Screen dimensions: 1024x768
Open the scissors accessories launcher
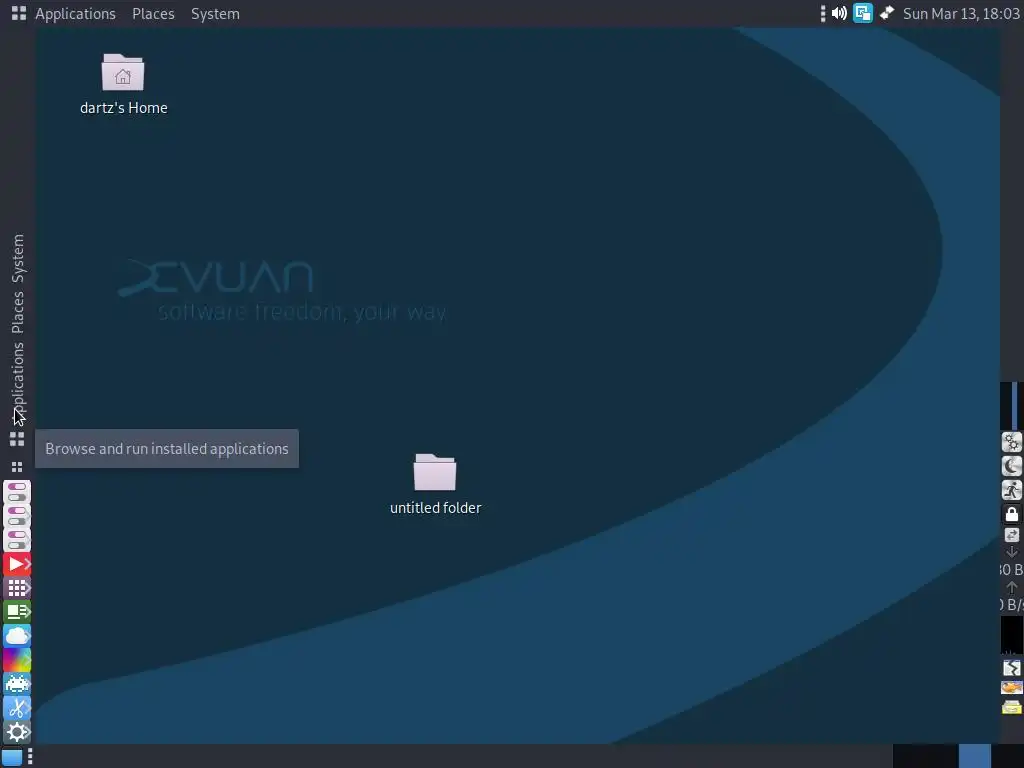pyautogui.click(x=17, y=708)
